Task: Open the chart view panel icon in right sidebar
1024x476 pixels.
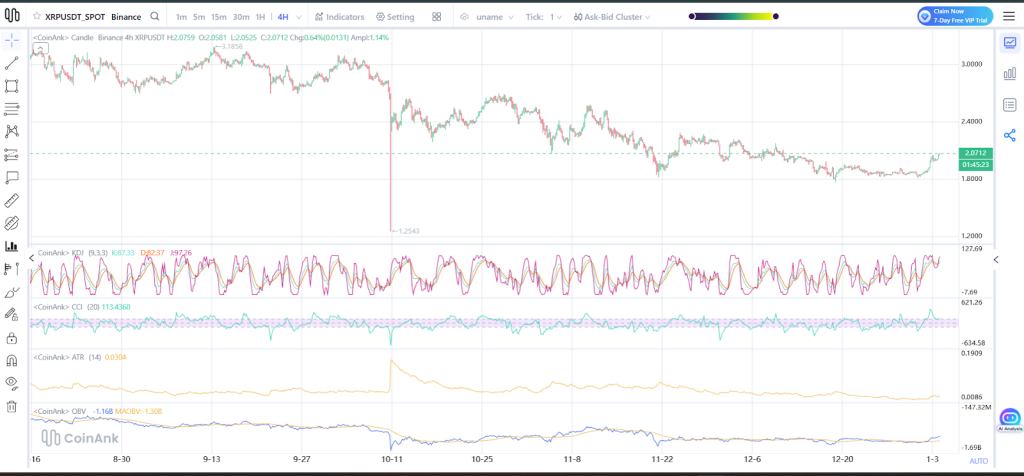Action: [x=1010, y=43]
